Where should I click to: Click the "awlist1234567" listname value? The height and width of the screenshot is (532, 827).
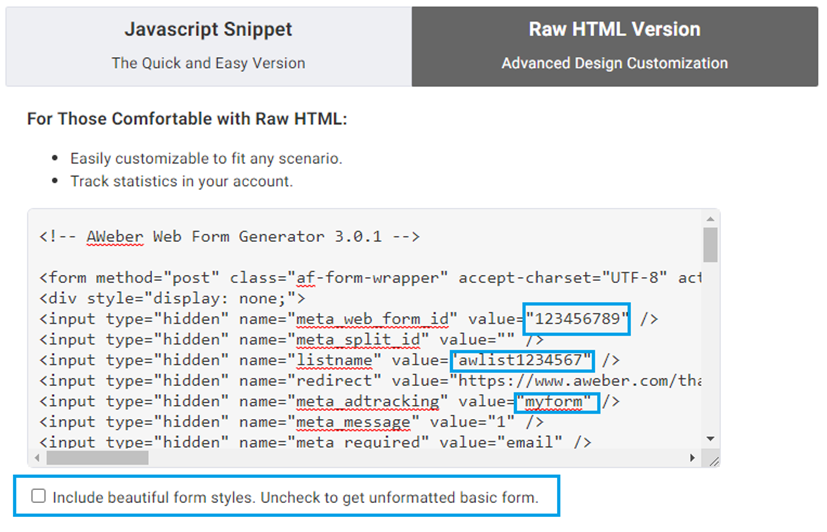(522, 360)
